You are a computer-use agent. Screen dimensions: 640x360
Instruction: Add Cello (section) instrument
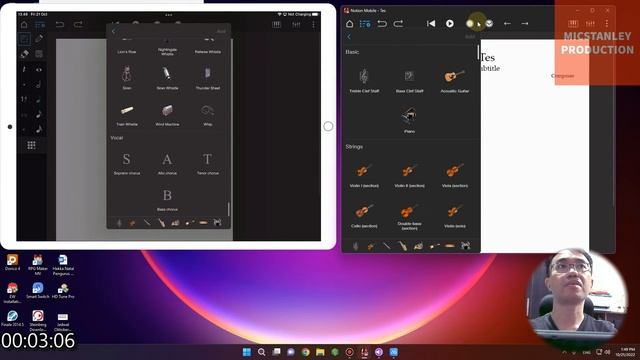click(x=364, y=216)
